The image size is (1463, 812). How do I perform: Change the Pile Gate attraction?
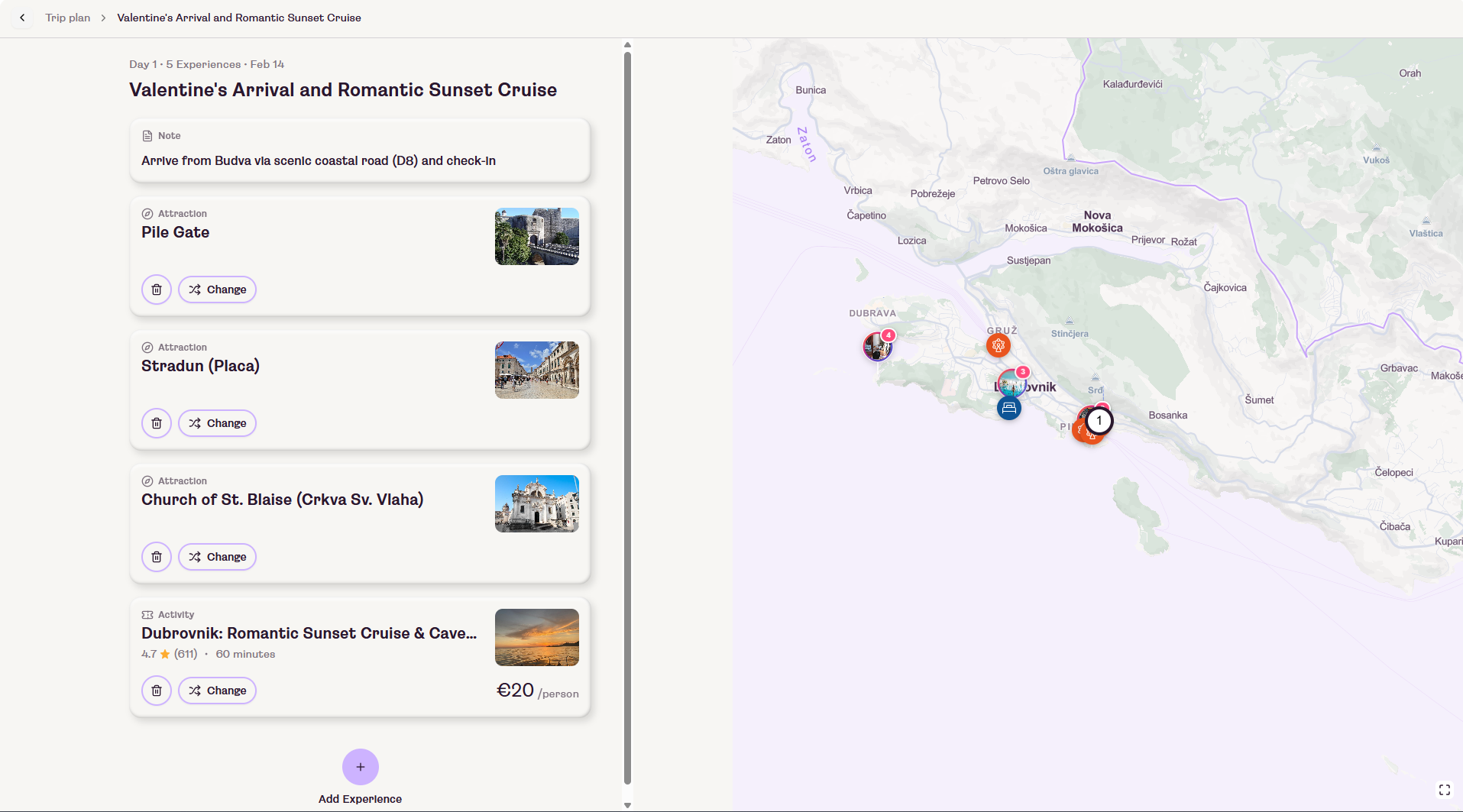click(217, 290)
